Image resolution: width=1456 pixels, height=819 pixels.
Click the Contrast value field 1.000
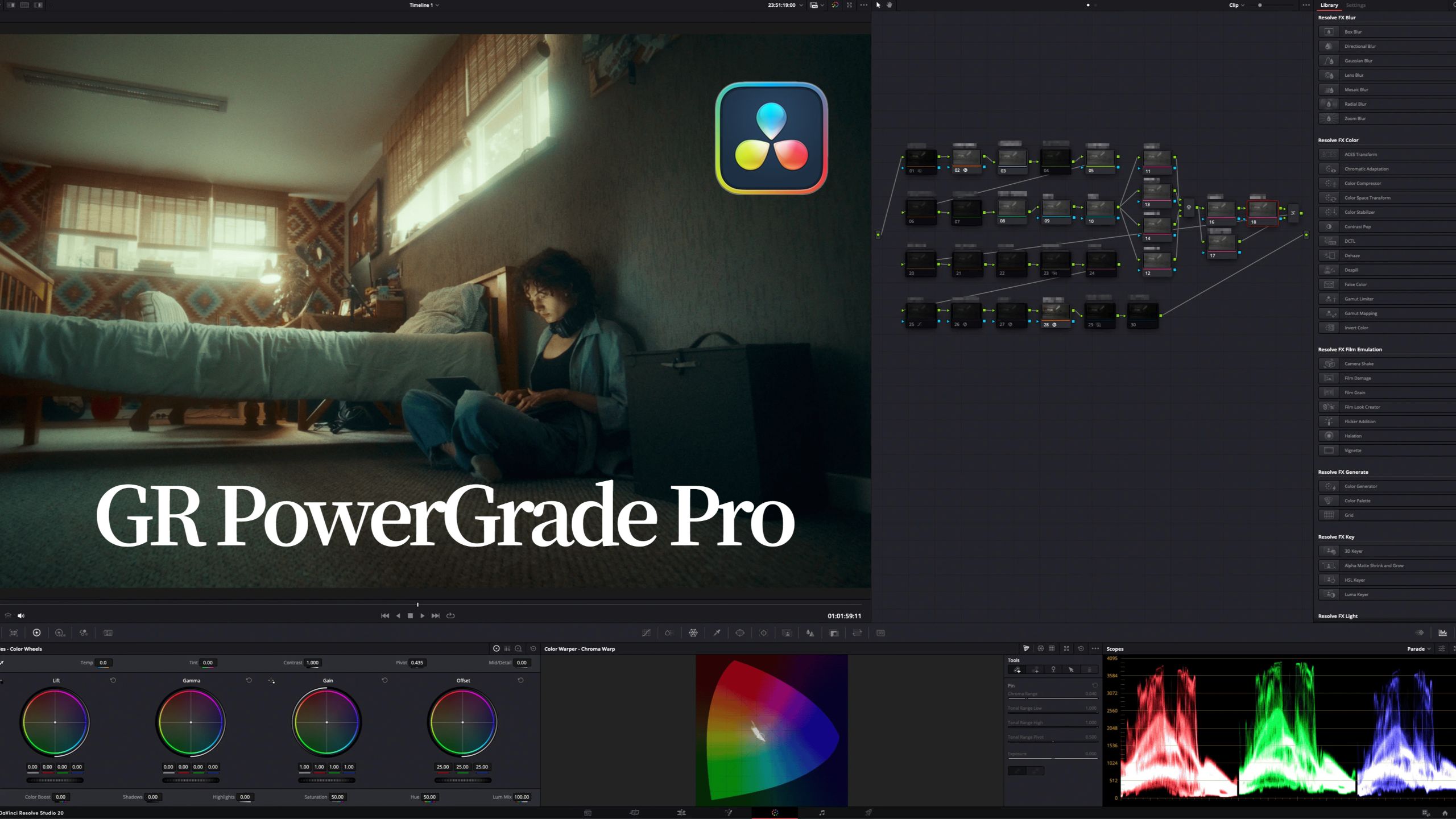point(313,663)
